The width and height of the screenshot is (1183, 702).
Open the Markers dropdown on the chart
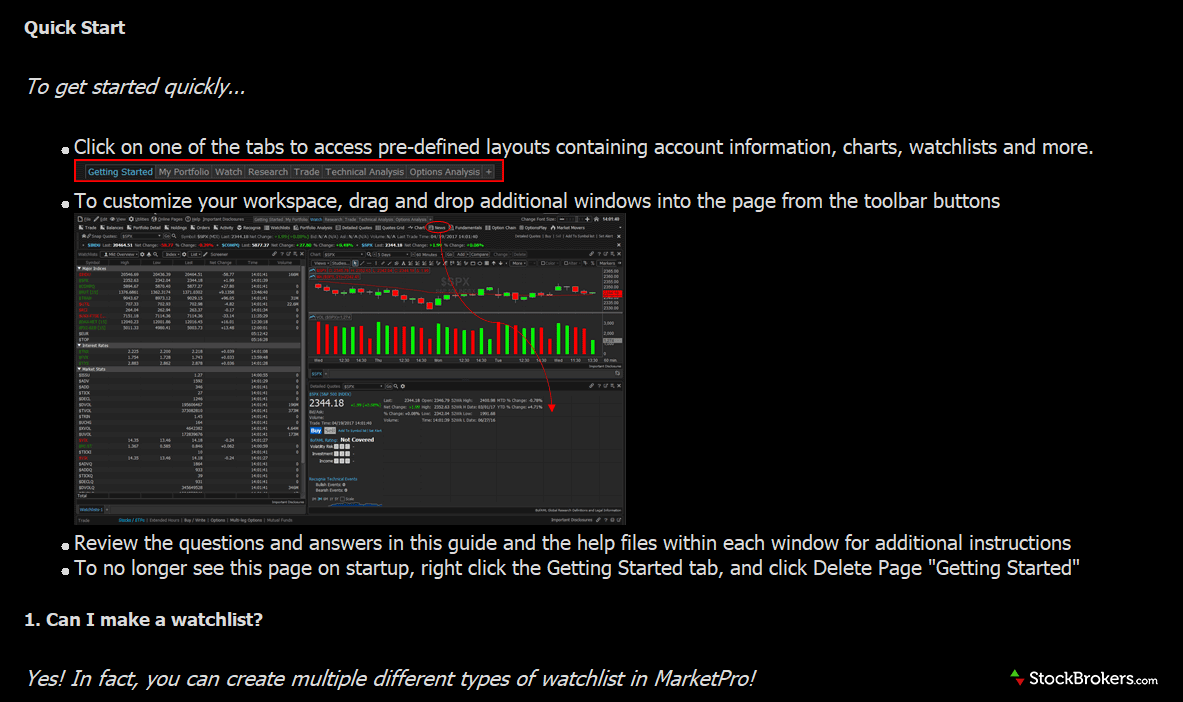pos(608,263)
